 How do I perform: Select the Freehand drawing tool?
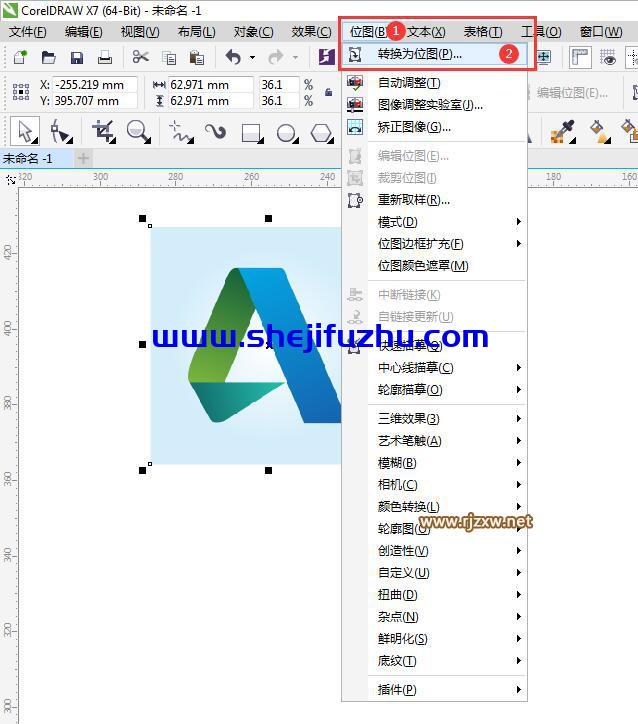tap(181, 132)
